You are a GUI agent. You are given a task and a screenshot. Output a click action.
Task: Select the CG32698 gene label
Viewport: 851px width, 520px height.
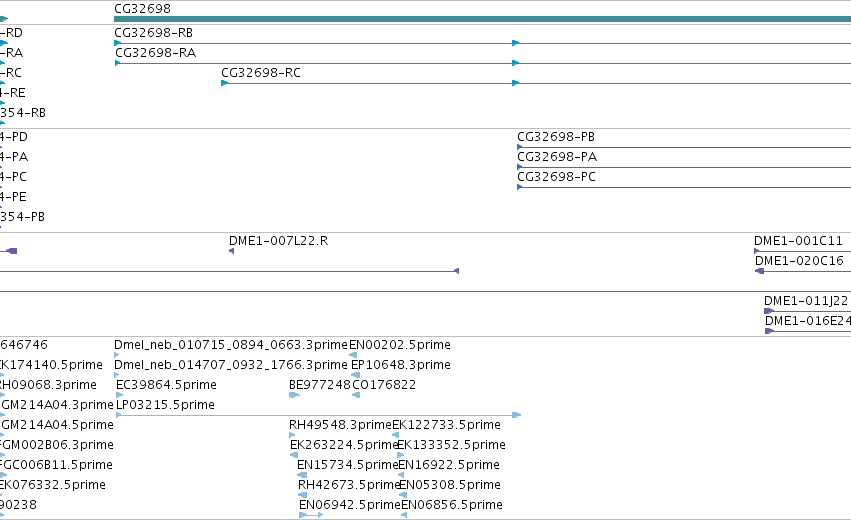tap(142, 9)
